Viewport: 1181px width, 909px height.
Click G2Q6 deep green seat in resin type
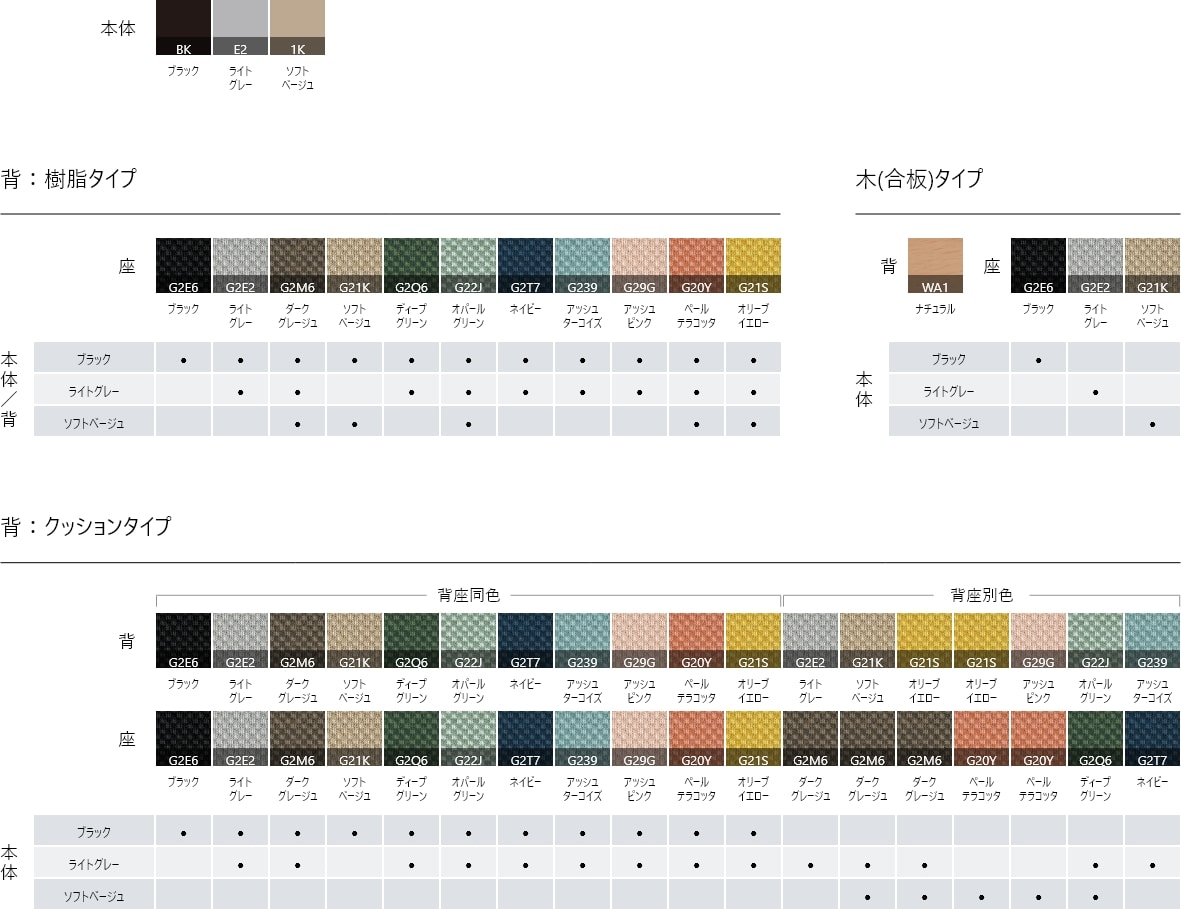click(x=411, y=266)
